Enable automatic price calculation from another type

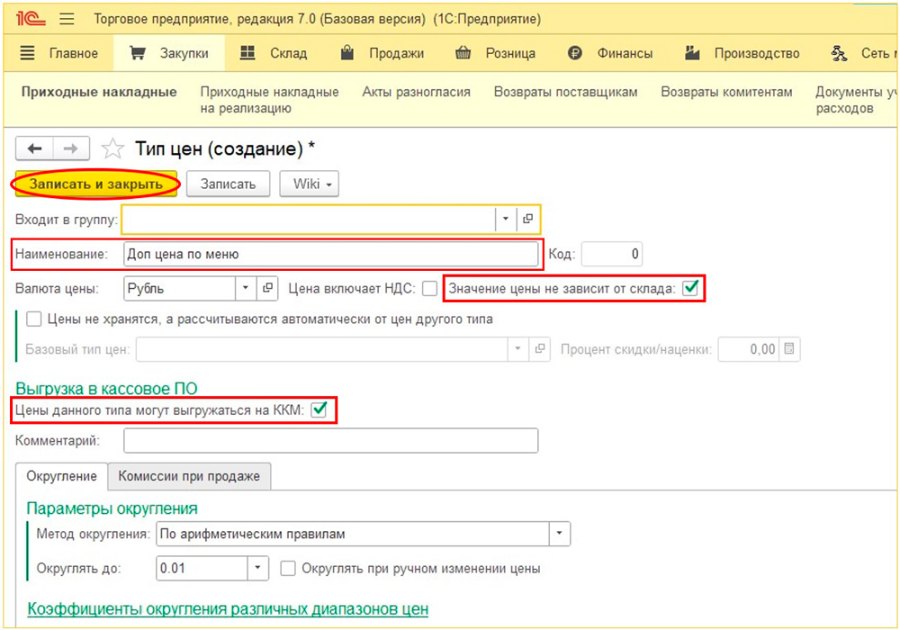[x=34, y=319]
